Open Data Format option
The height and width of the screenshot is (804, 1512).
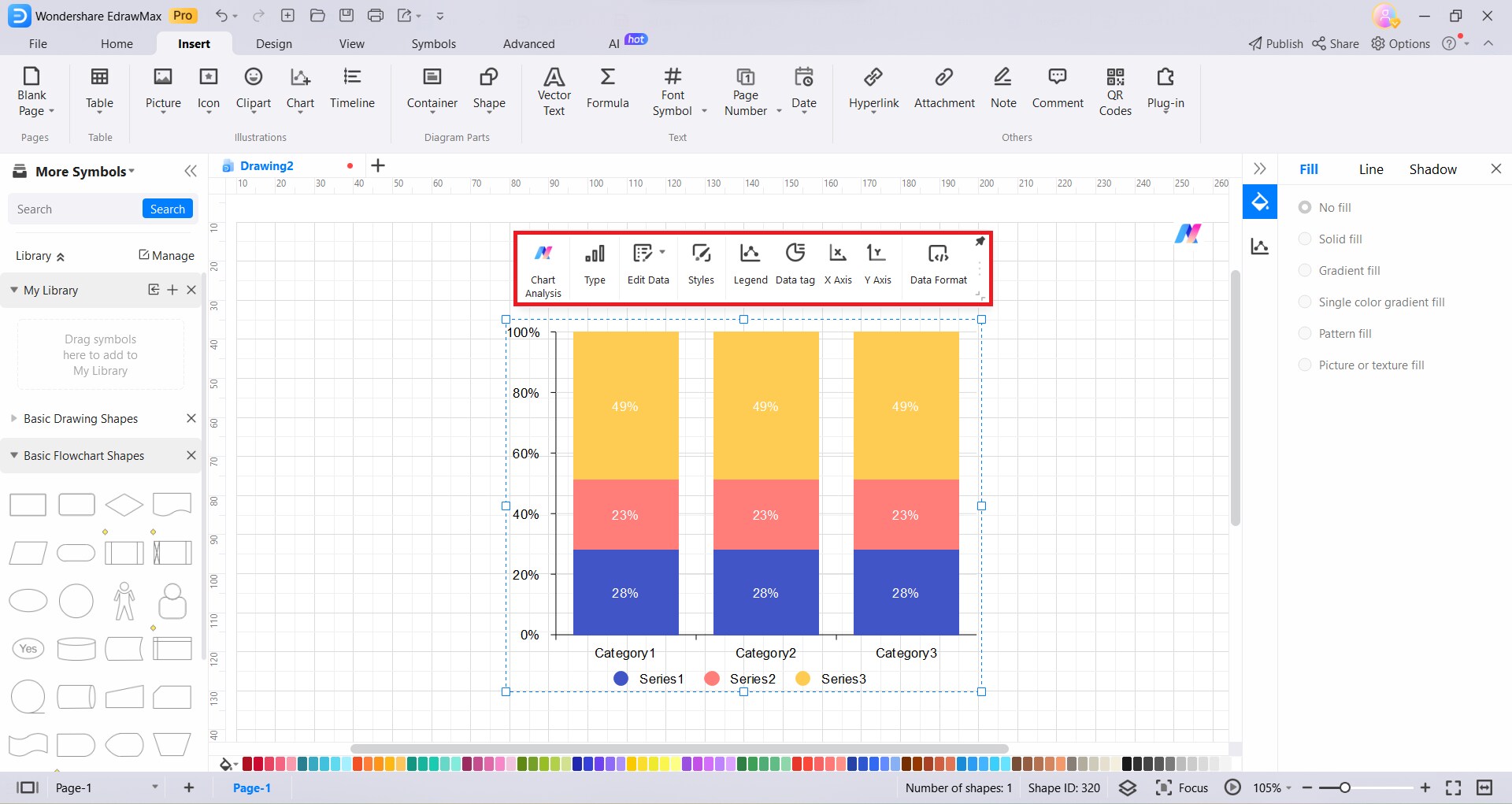point(938,265)
